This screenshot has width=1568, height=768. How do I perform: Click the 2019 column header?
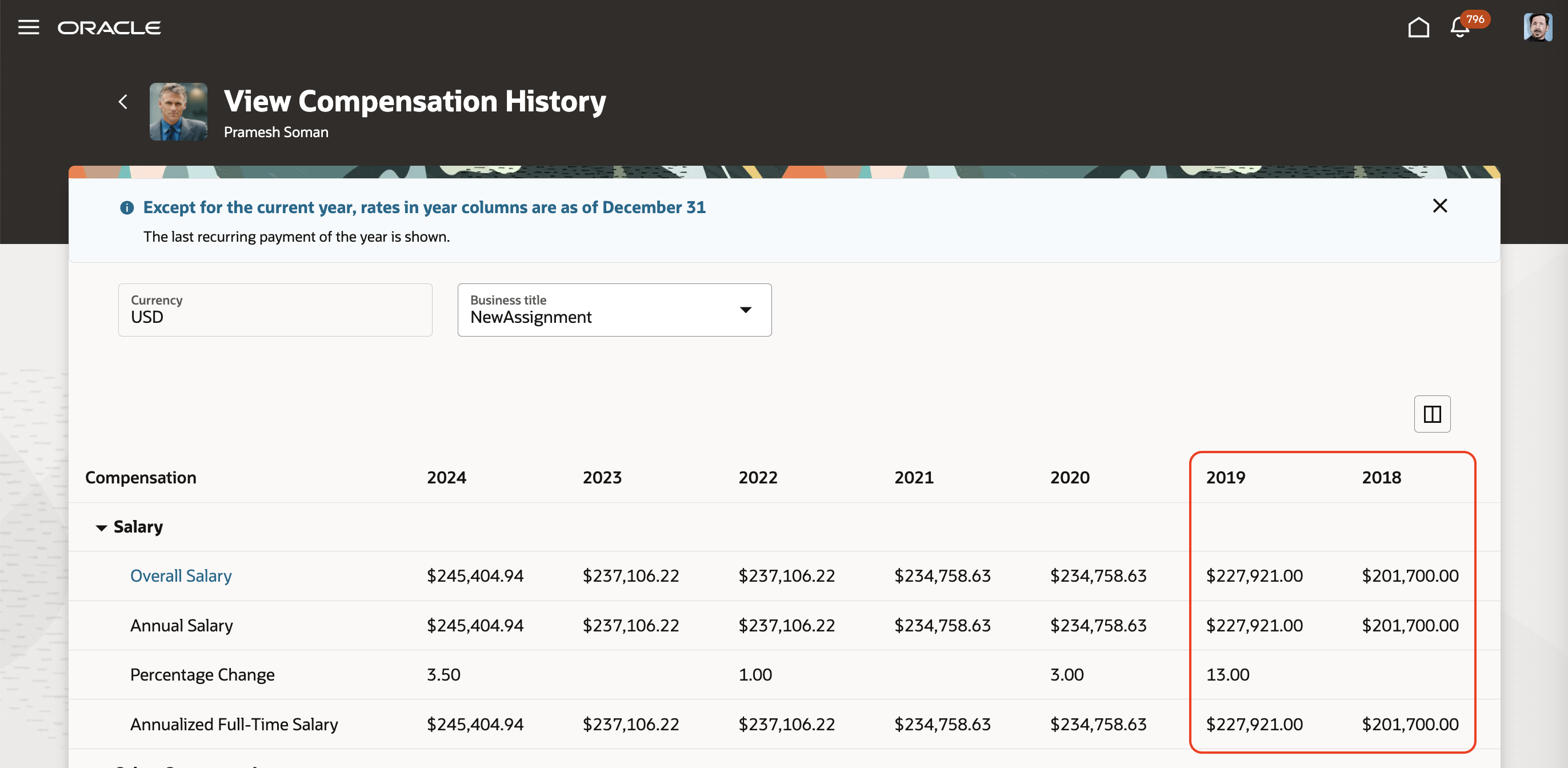coord(1225,478)
